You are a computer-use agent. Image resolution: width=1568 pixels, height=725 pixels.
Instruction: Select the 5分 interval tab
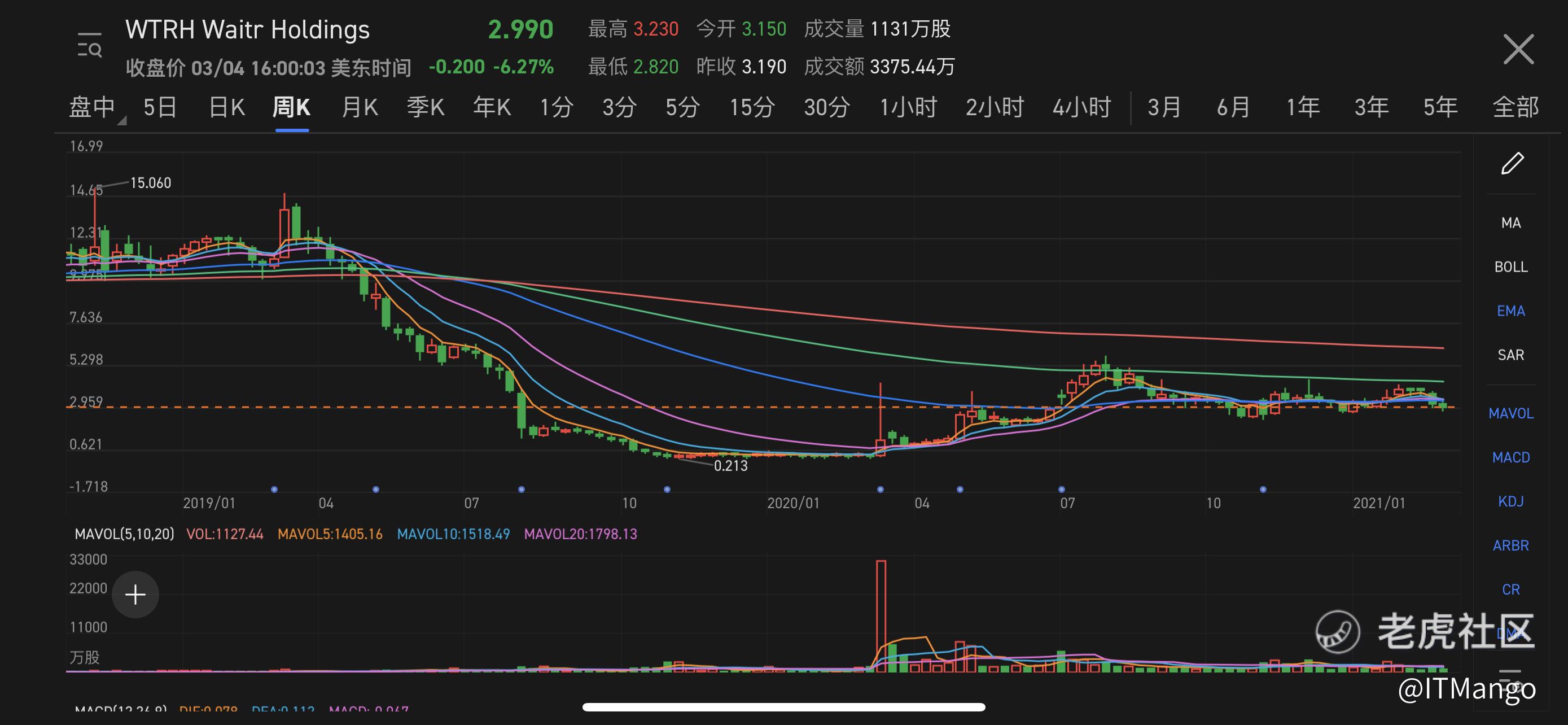tap(682, 108)
